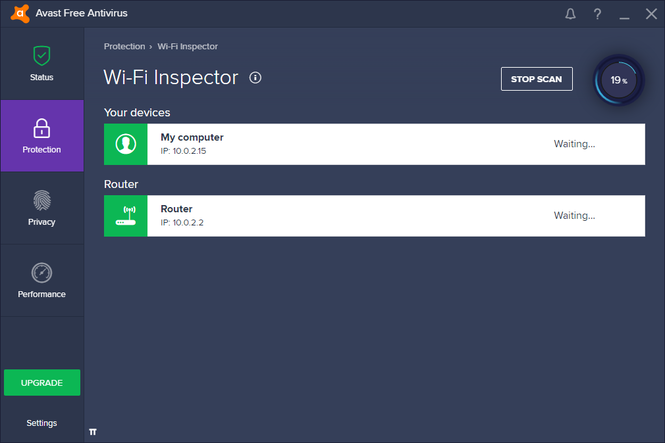This screenshot has width=665, height=443.
Task: Click the IP: 10.0.2.2 text
Action: pos(182,223)
